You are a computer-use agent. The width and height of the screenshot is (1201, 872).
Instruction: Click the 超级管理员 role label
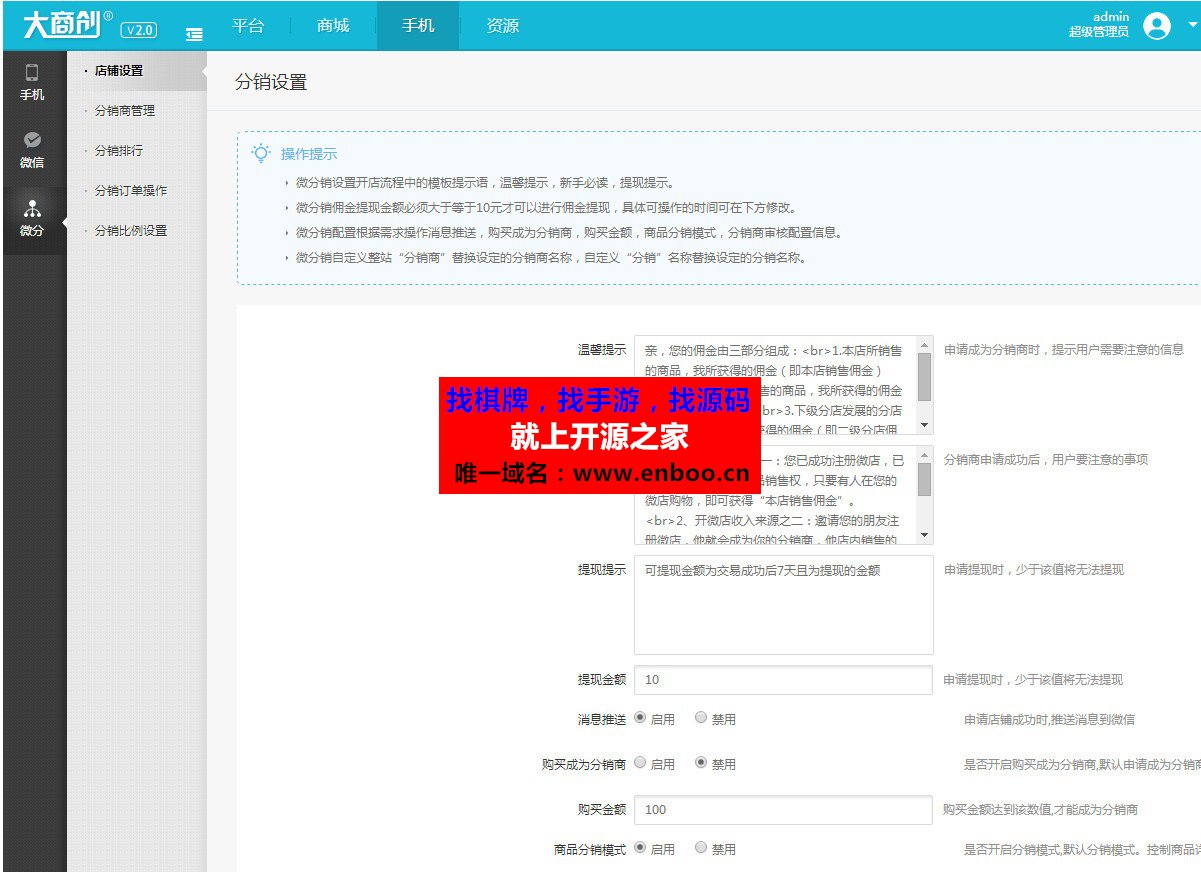tap(1098, 32)
